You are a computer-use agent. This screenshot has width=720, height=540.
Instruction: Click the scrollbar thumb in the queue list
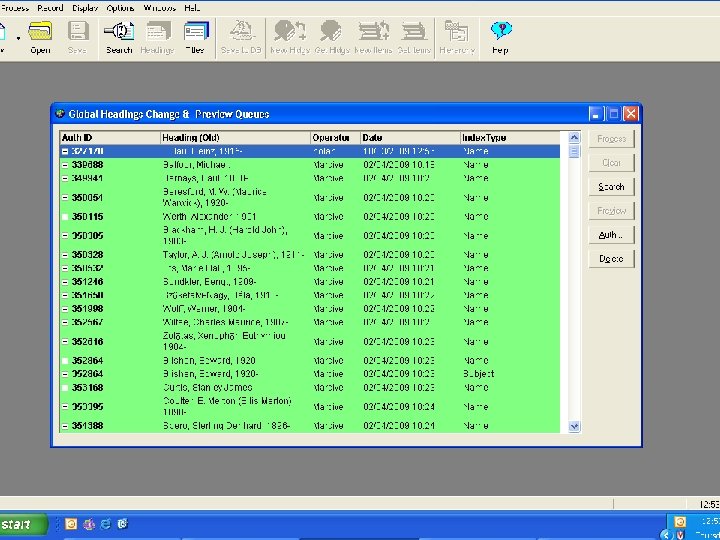coord(574,152)
